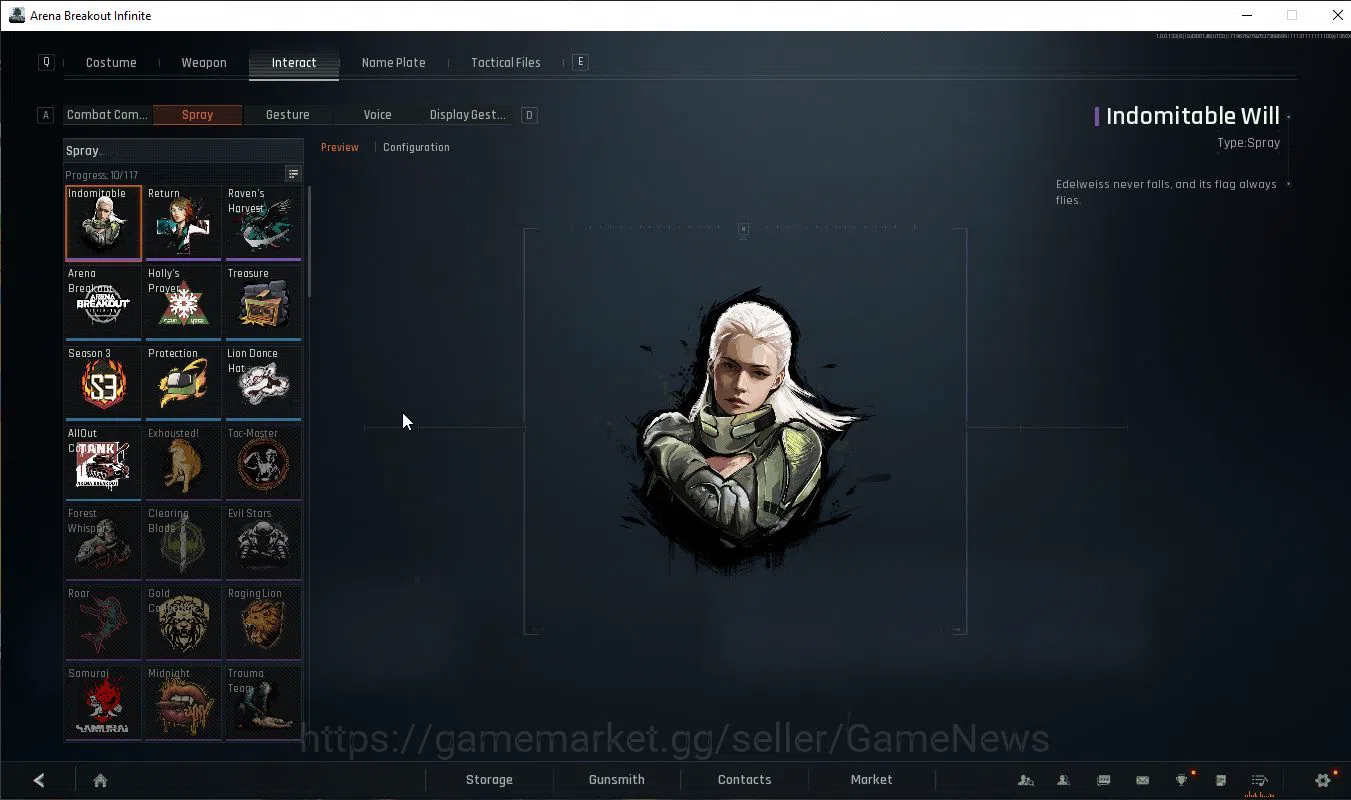Open Contacts from the bottom bar
This screenshot has height=800, width=1351.
[x=744, y=780]
